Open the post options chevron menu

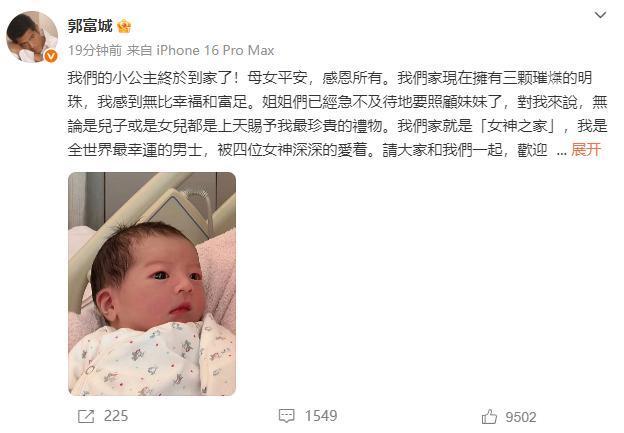600,15
